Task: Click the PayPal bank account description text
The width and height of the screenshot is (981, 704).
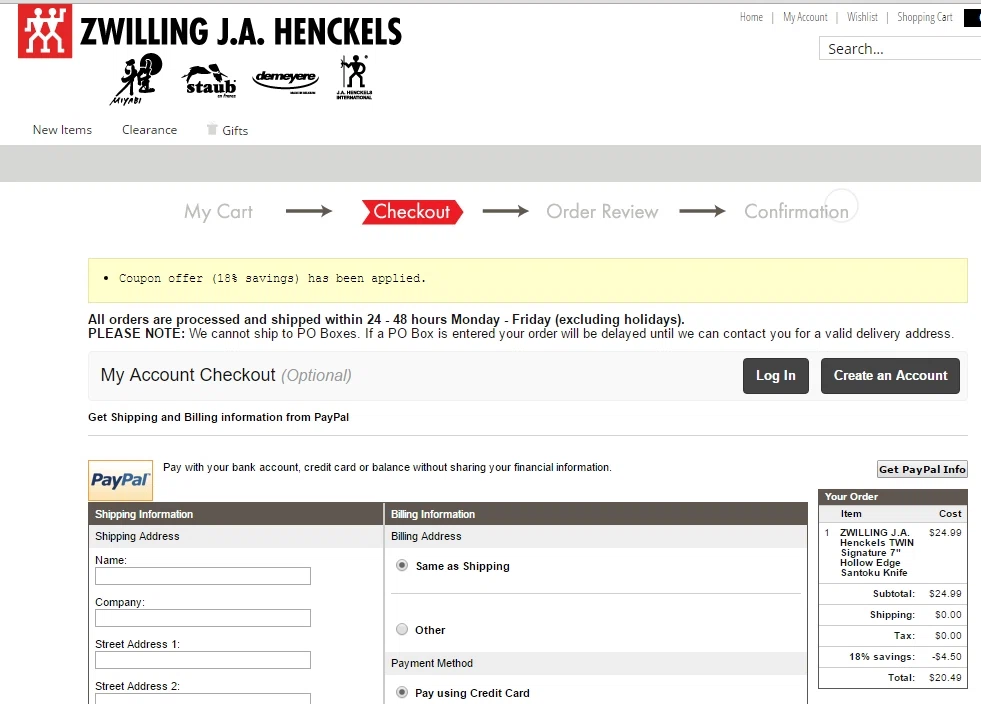Action: pos(387,467)
